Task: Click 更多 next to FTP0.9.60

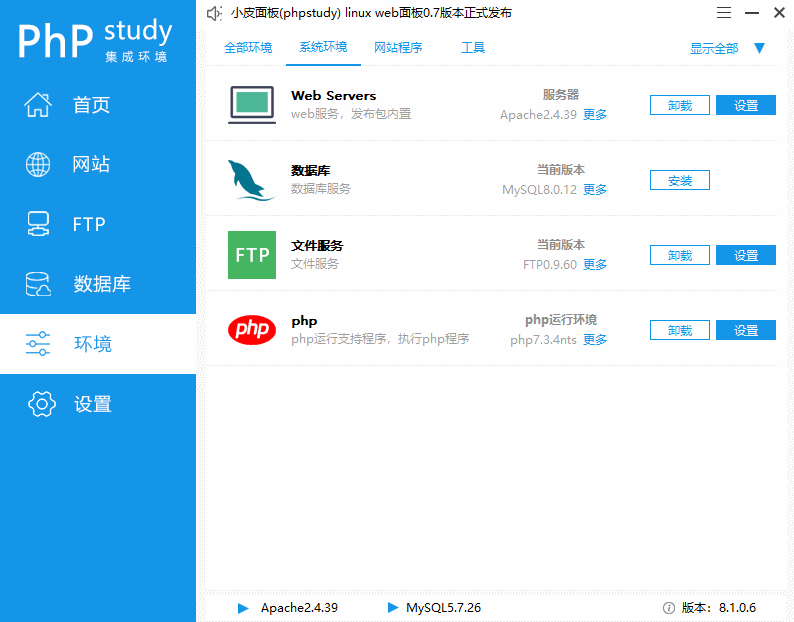Action: pyautogui.click(x=595, y=265)
